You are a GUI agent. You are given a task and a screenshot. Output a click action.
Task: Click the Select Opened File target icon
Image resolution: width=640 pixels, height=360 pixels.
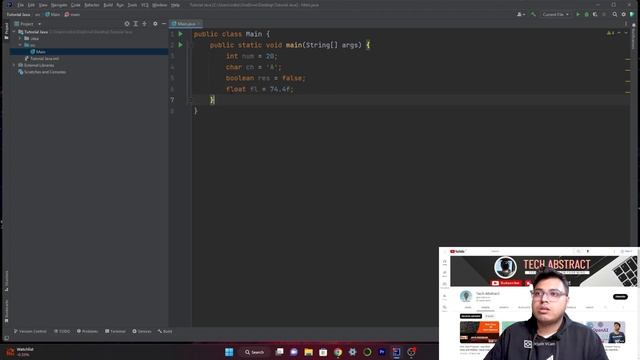[x=127, y=24]
